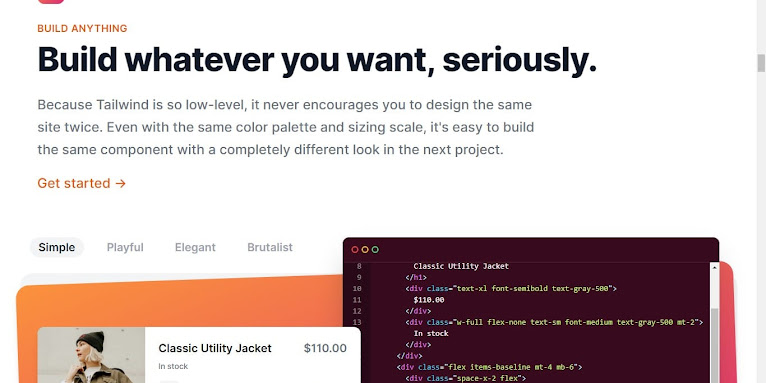Click the pink icon above Build Anything
Screen dimensions: 766x383
pyautogui.click(x=51, y=1)
